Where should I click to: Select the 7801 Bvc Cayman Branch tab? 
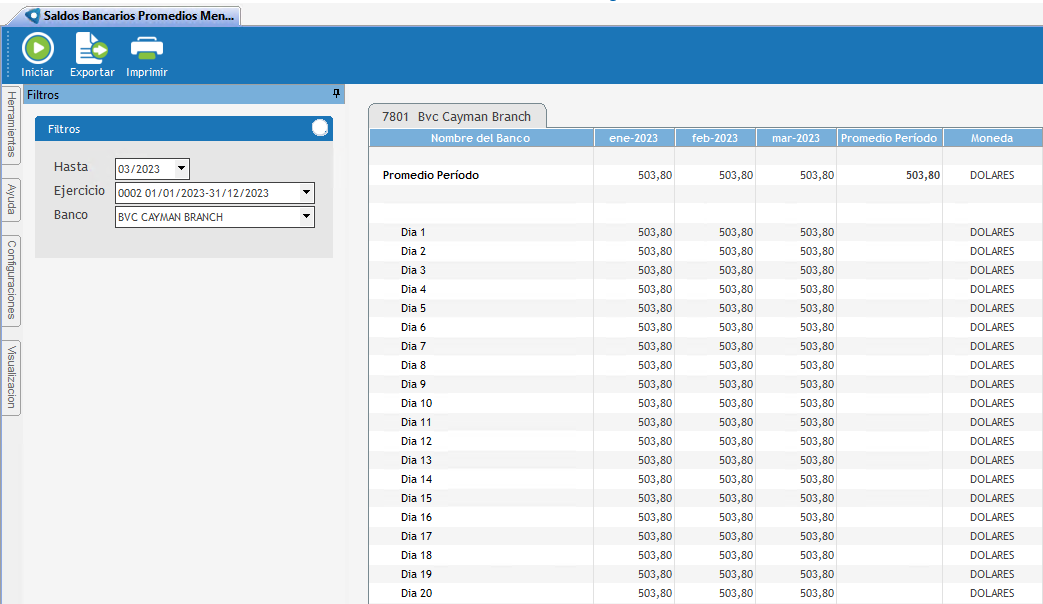tap(457, 116)
